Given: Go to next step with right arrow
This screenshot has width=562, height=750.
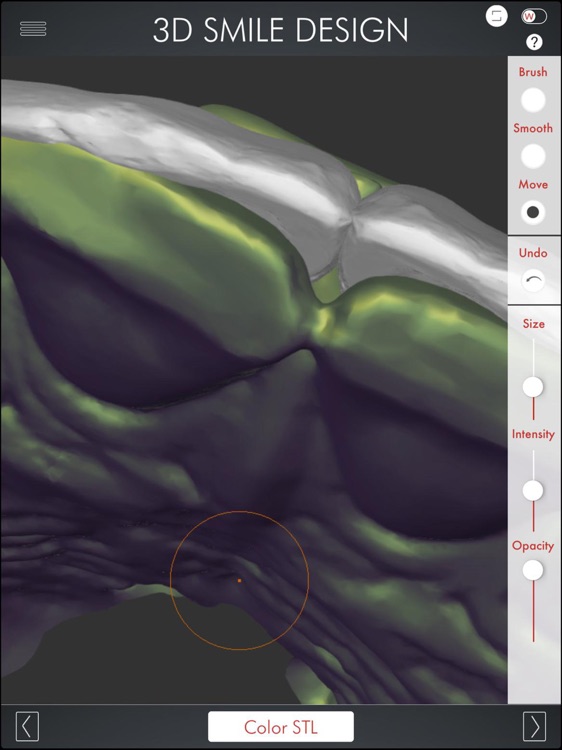Looking at the screenshot, I should [x=534, y=727].
